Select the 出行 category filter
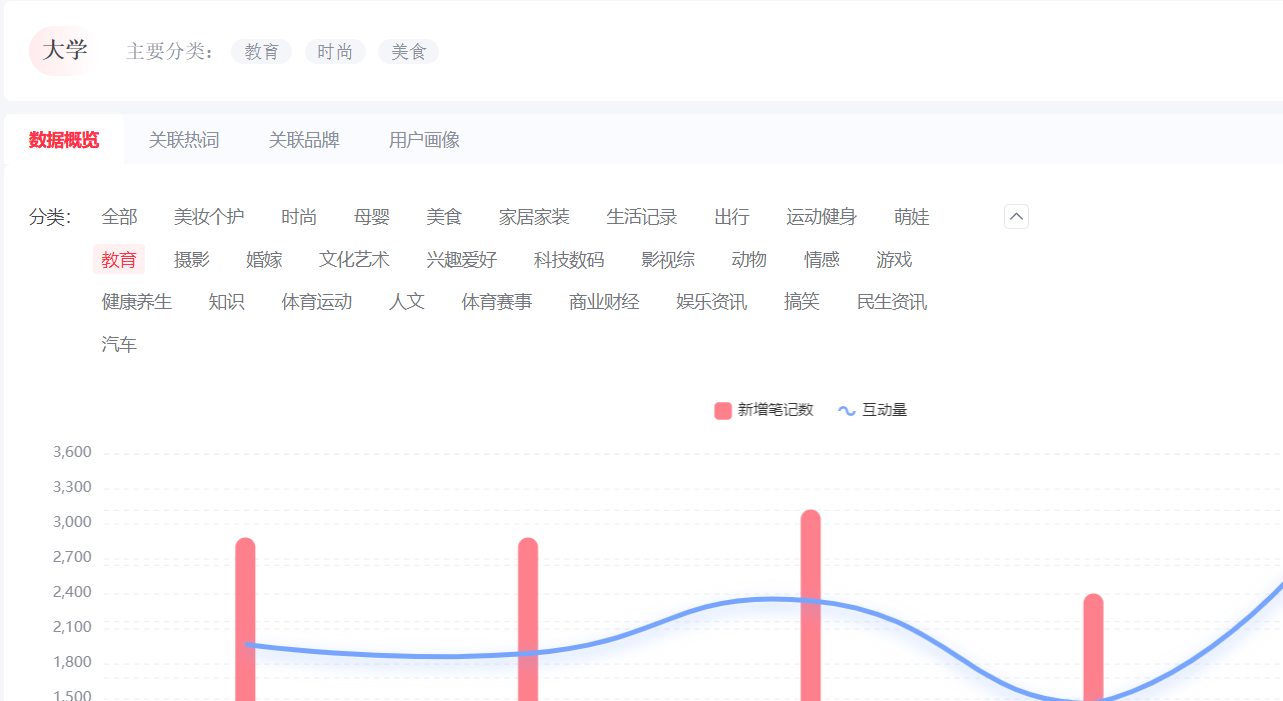 coord(732,217)
